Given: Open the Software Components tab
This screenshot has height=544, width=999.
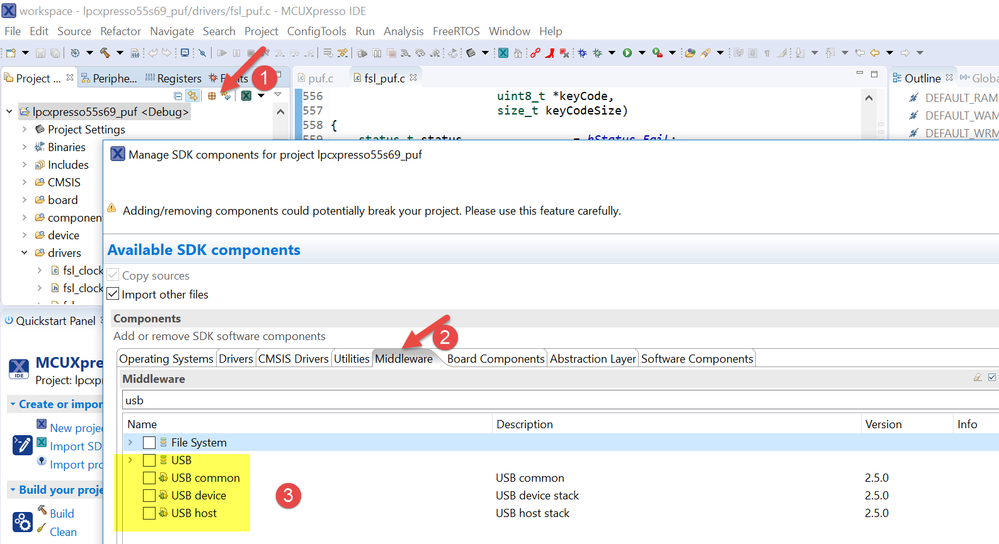Looking at the screenshot, I should click(697, 359).
